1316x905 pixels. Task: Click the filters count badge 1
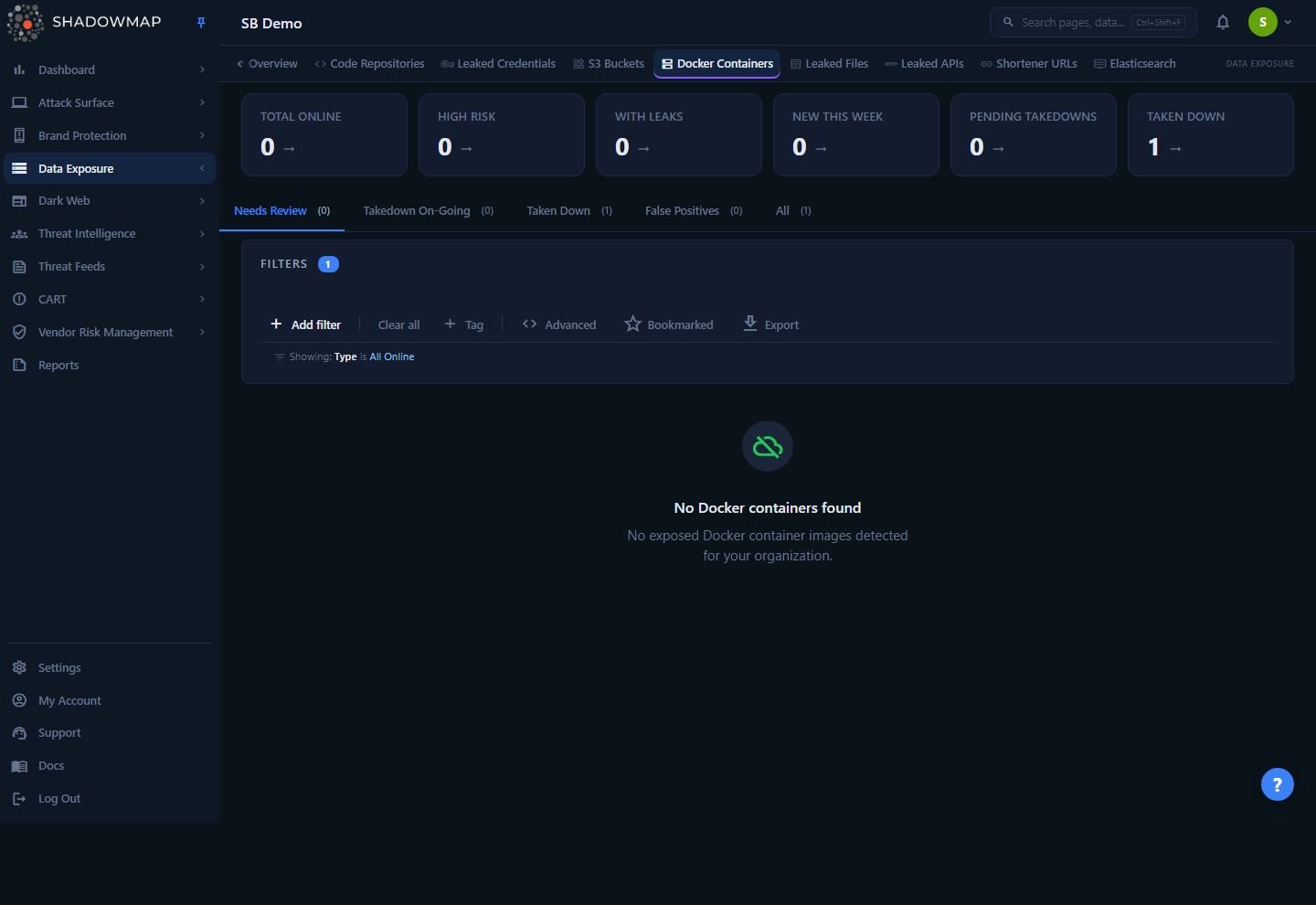point(328,264)
